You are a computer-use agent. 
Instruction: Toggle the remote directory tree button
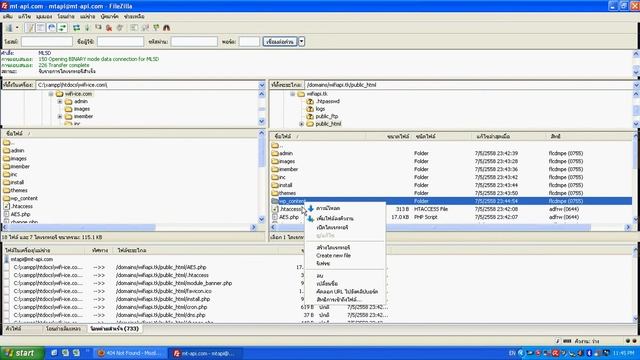51,28
